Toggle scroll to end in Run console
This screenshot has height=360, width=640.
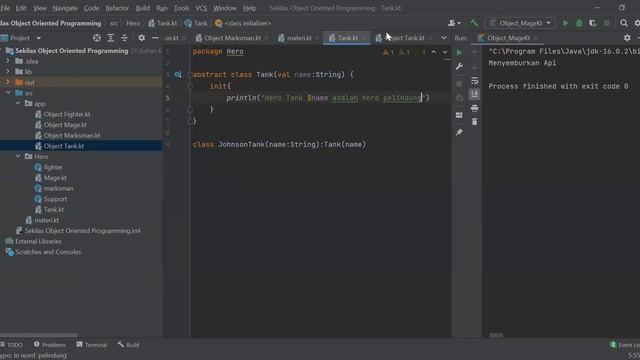coord(474,94)
